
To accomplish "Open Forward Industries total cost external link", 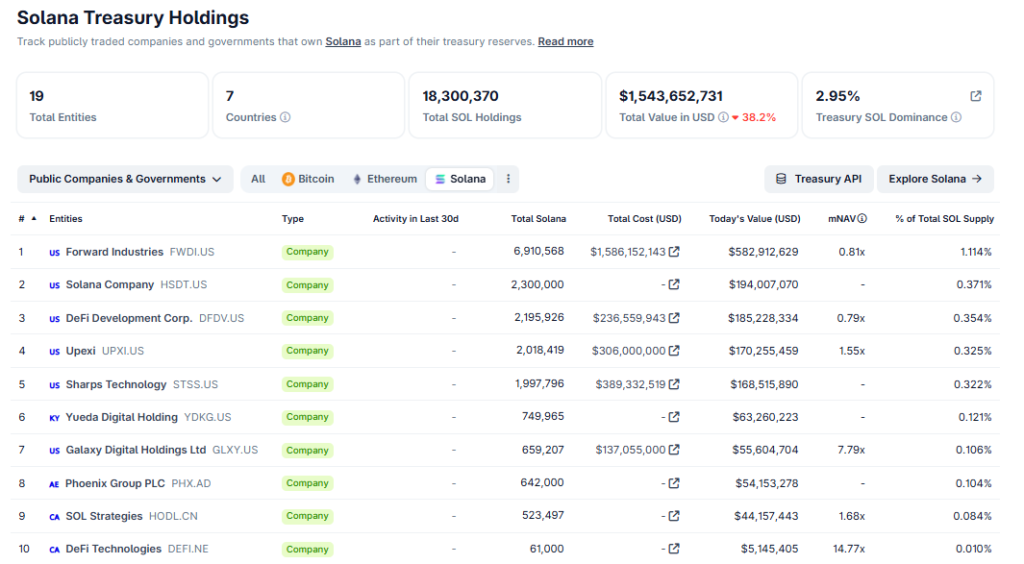I will 674,252.
